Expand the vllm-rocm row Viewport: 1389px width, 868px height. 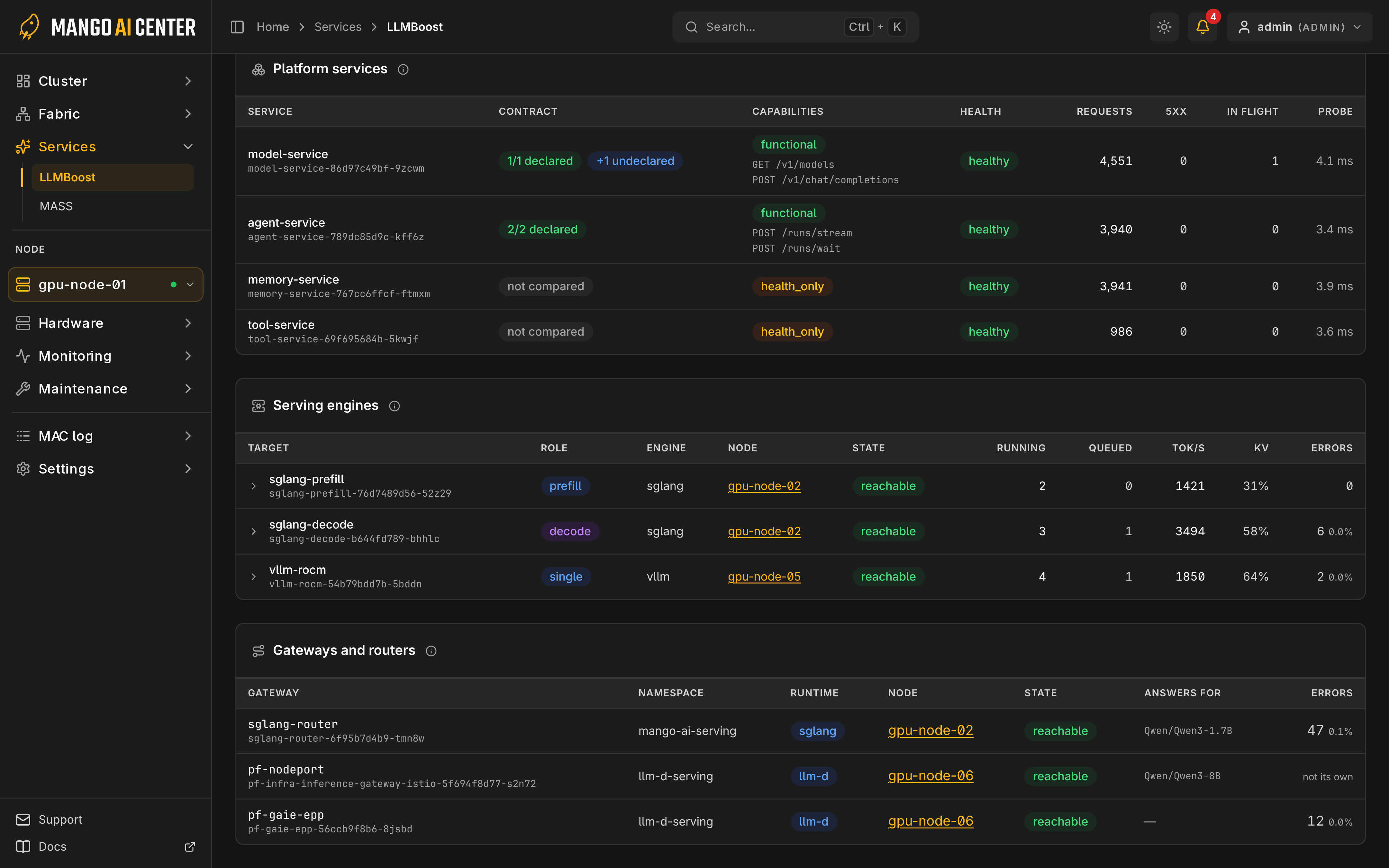click(253, 576)
